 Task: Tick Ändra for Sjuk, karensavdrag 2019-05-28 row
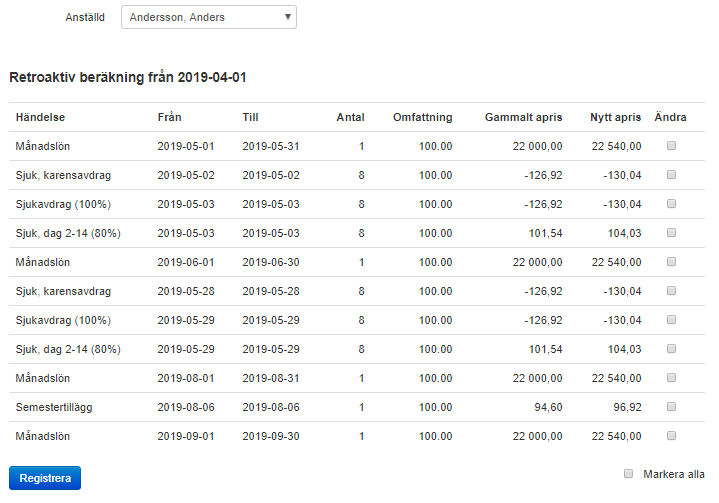[x=671, y=291]
